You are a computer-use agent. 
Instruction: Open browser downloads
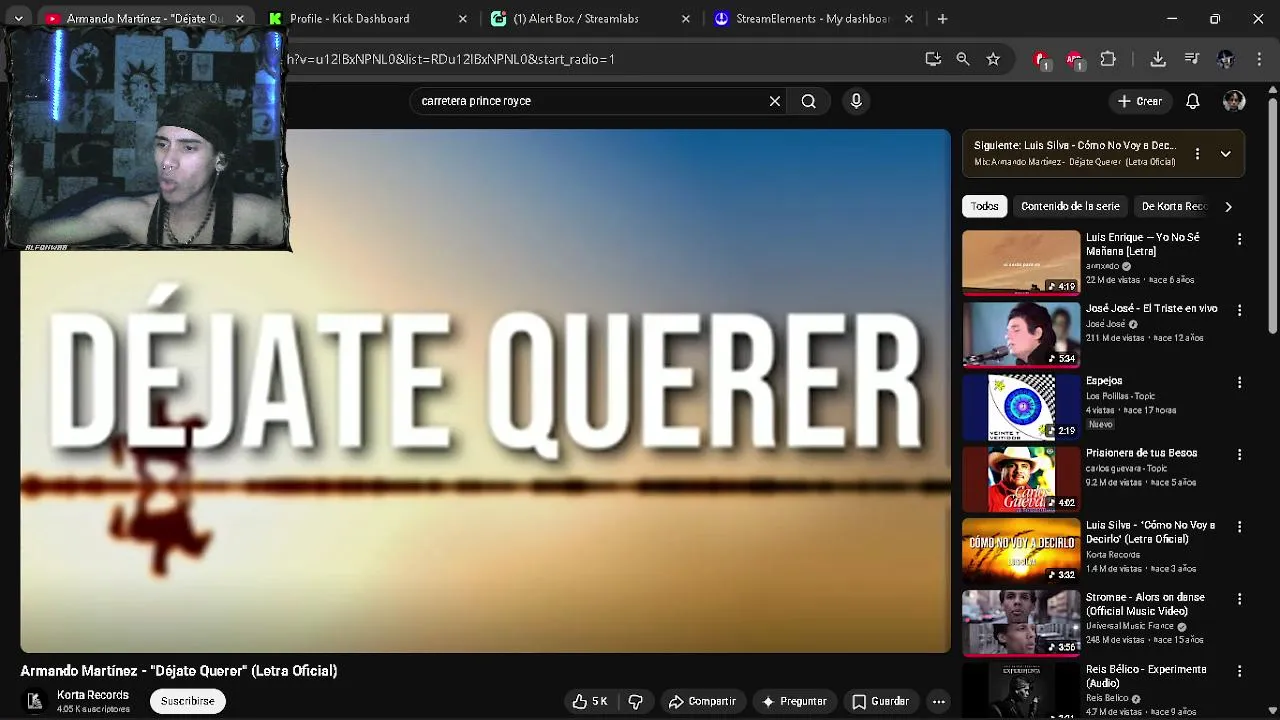1158,59
